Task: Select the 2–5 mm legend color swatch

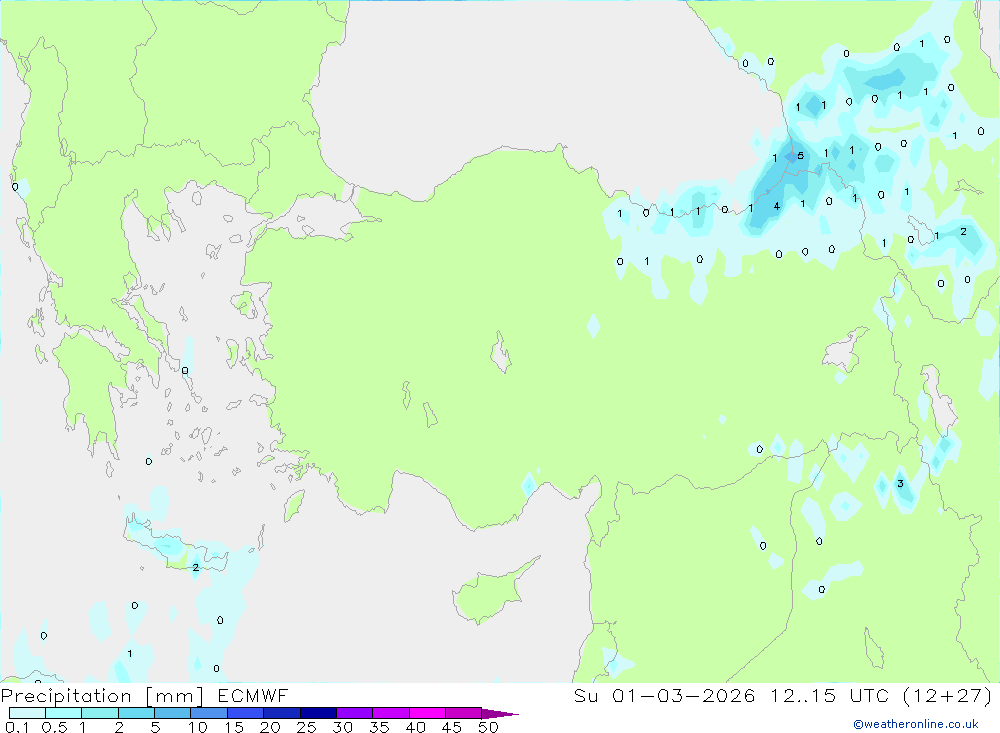Action: 136,713
